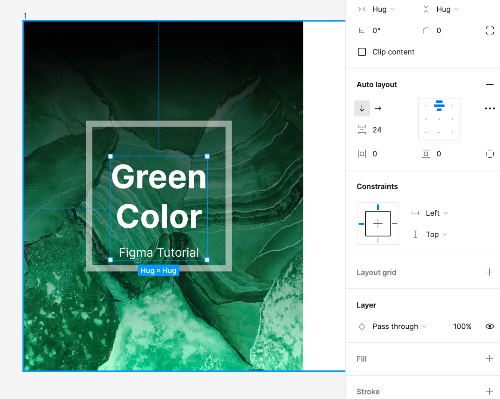Click the item spacing icon
Image resolution: width=500 pixels, height=399 pixels.
coord(362,130)
